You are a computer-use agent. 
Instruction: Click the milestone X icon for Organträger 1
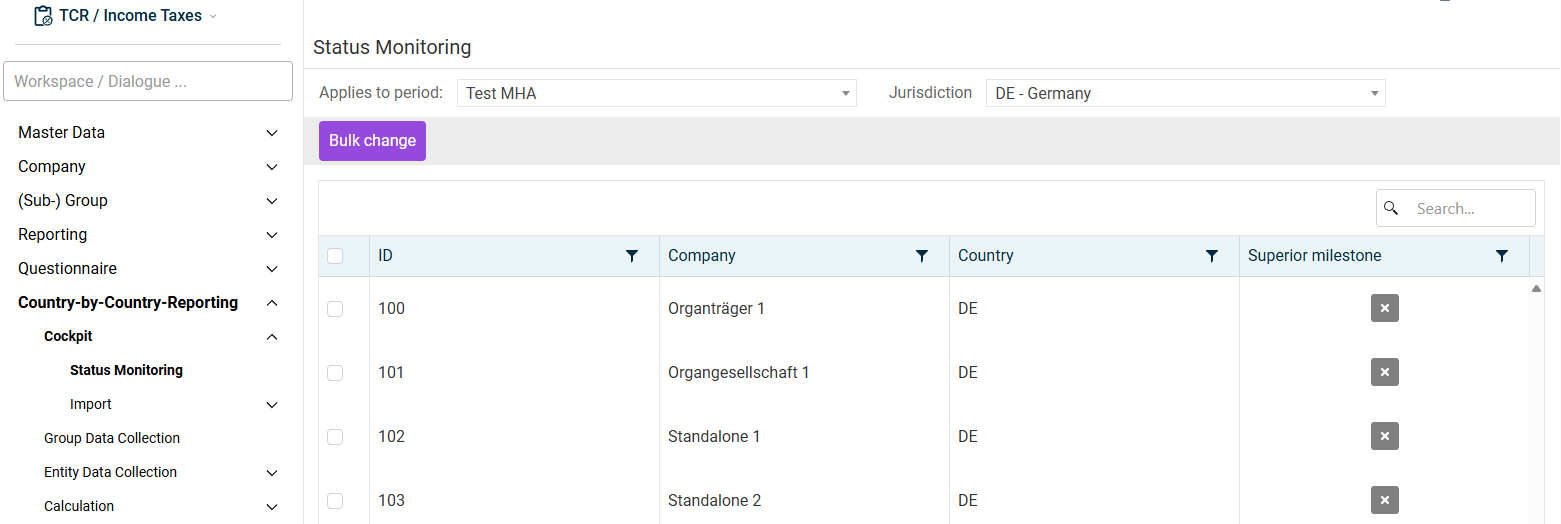coord(1384,308)
